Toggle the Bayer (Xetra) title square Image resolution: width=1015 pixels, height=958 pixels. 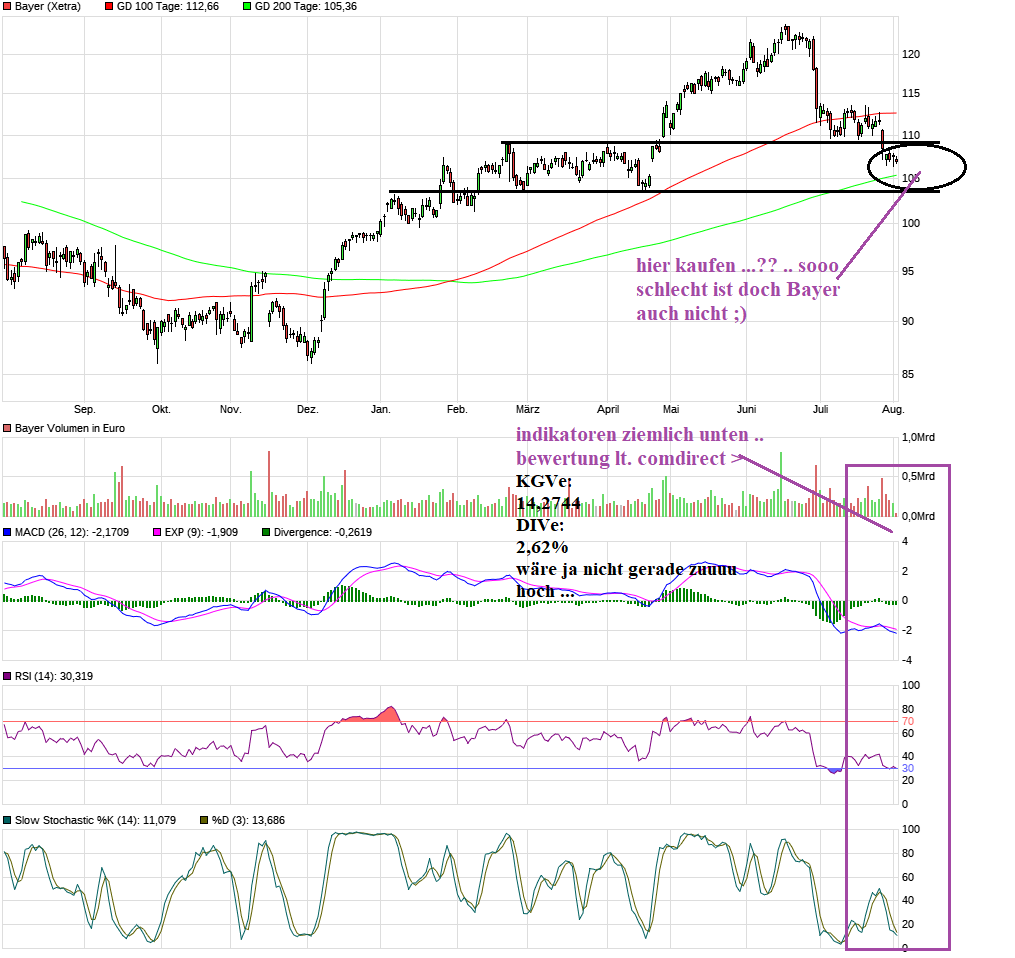click(x=7, y=7)
